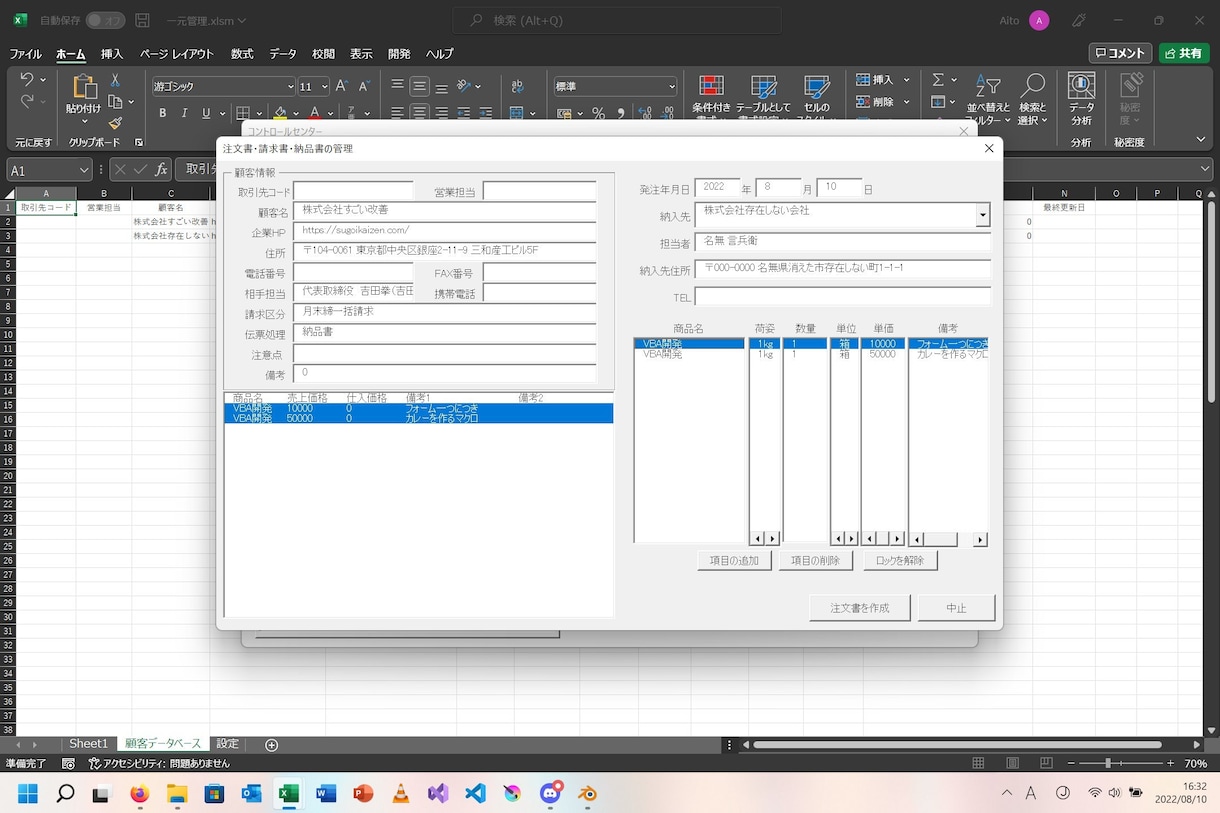Open PowerPoint from the taskbar
The width and height of the screenshot is (1220, 813).
coord(363,794)
